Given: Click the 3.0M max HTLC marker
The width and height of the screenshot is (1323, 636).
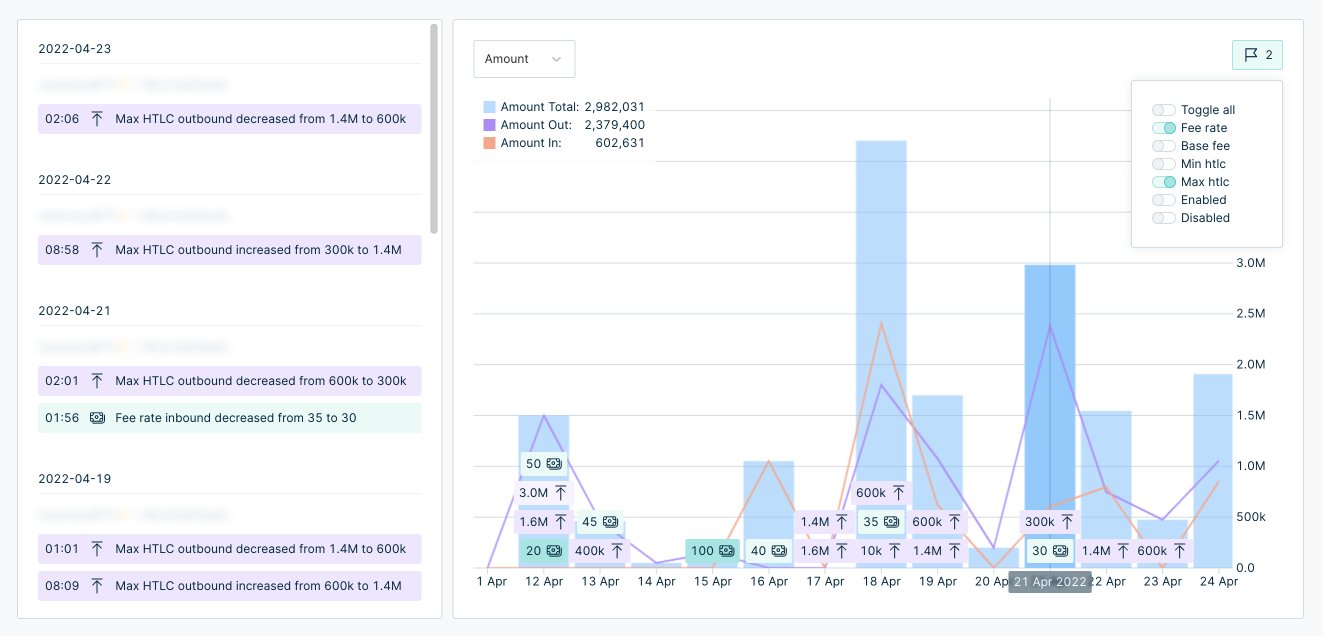Looking at the screenshot, I should [543, 493].
